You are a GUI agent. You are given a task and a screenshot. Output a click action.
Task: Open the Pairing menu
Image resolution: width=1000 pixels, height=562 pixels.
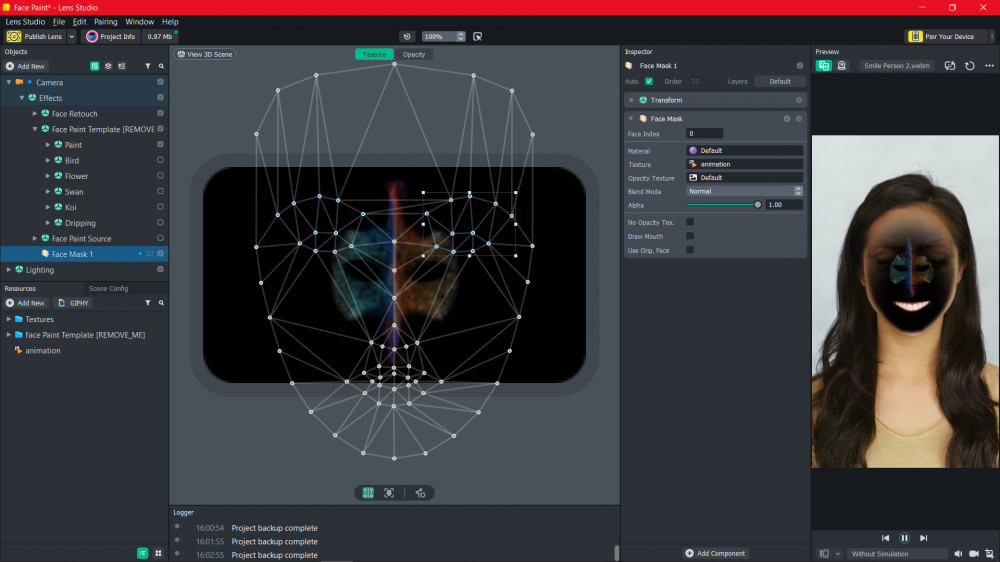(x=106, y=21)
